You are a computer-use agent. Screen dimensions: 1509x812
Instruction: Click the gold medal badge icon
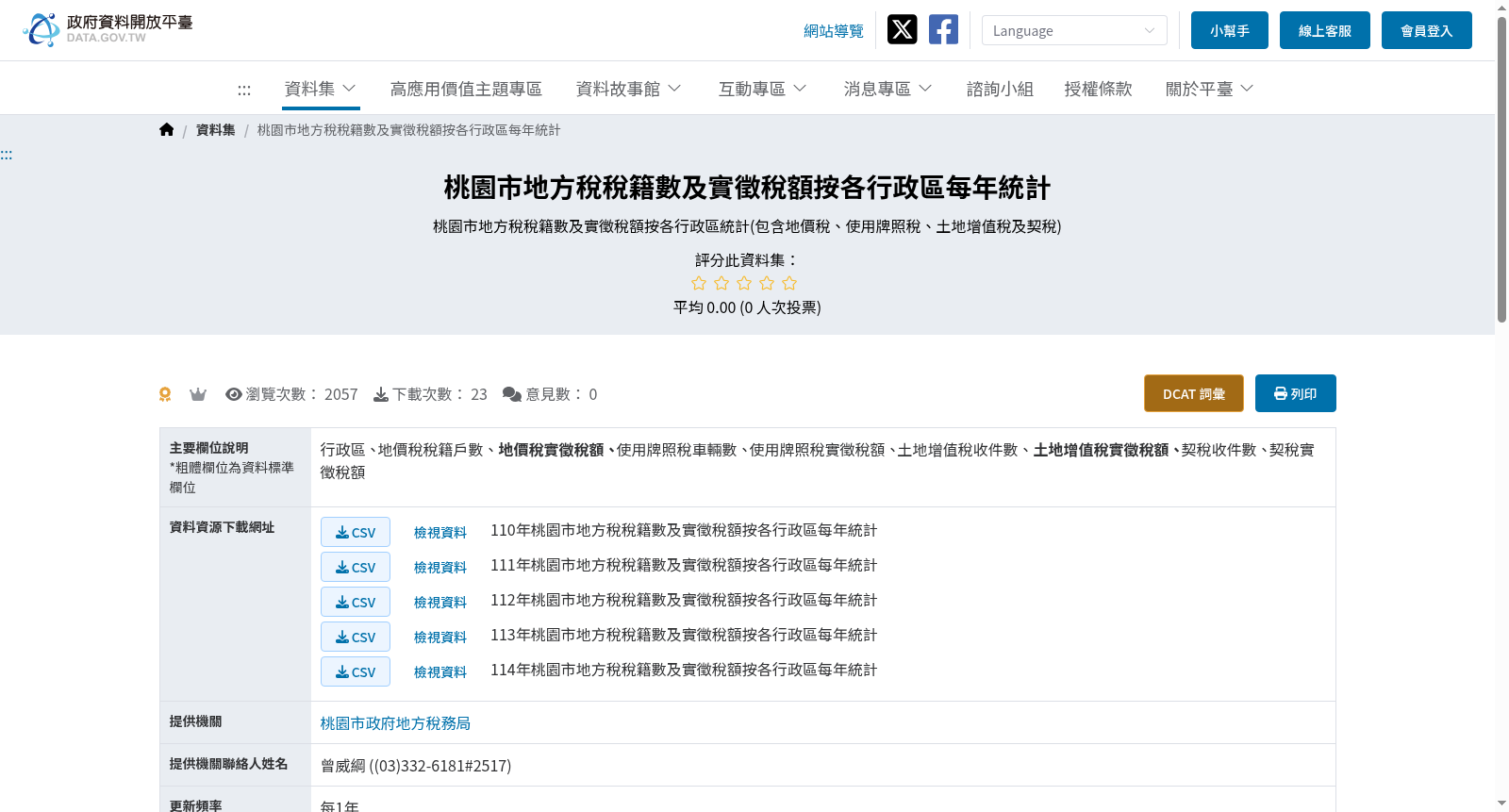tap(165, 394)
